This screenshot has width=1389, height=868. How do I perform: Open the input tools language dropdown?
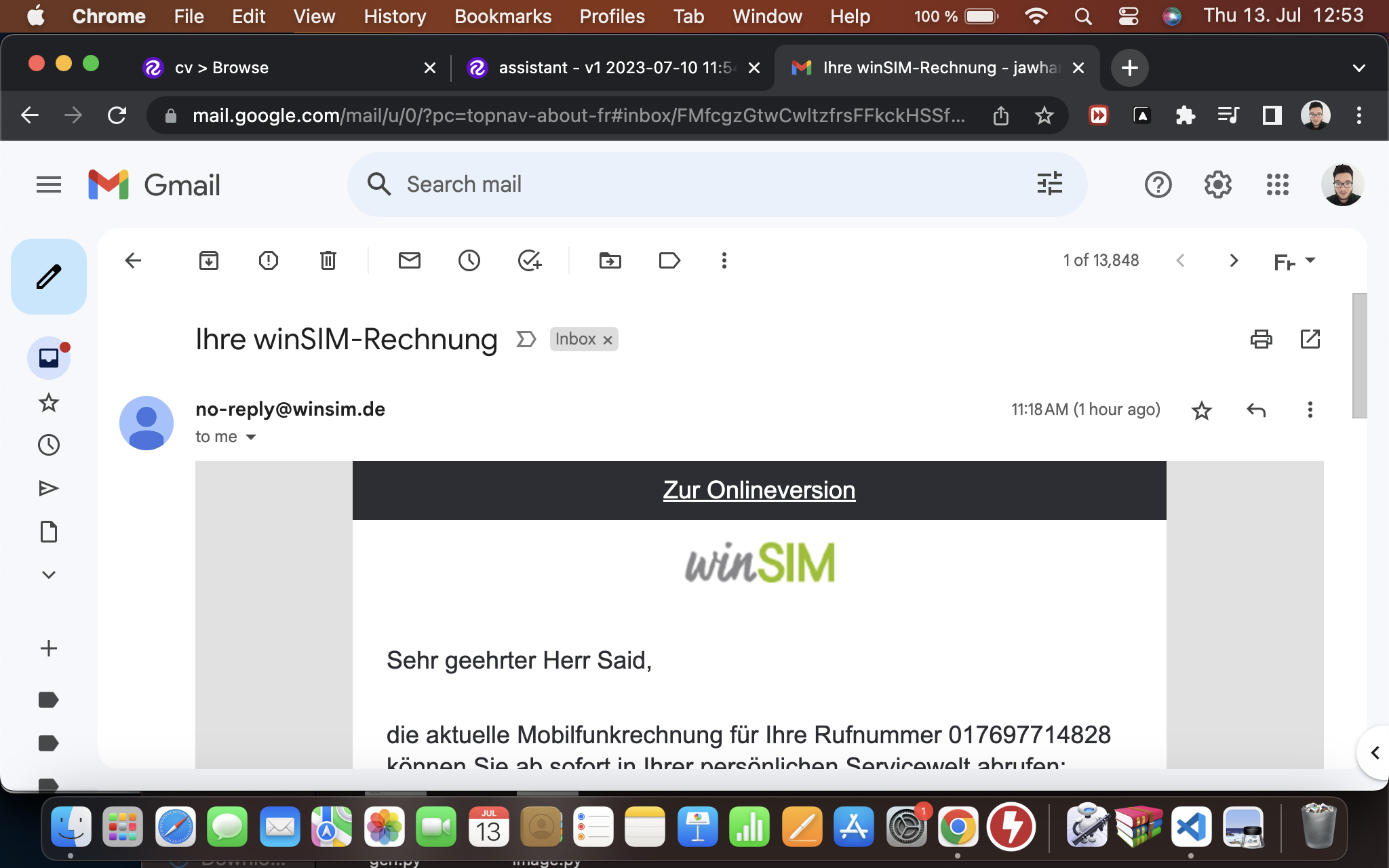click(1310, 260)
